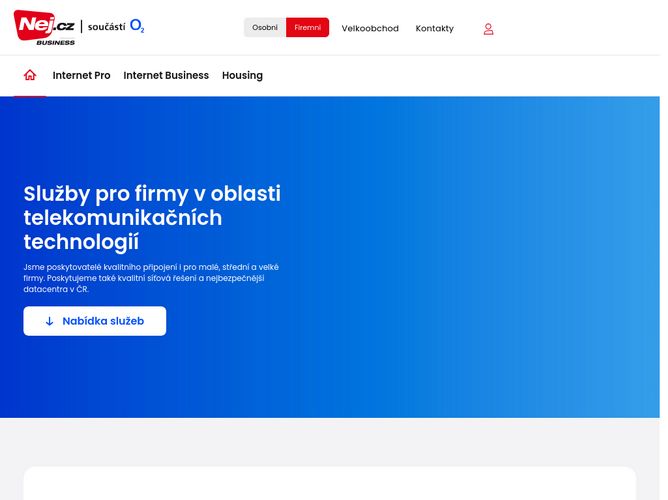The width and height of the screenshot is (668, 500).
Task: Open Internet Pro menu item
Action: point(81,75)
